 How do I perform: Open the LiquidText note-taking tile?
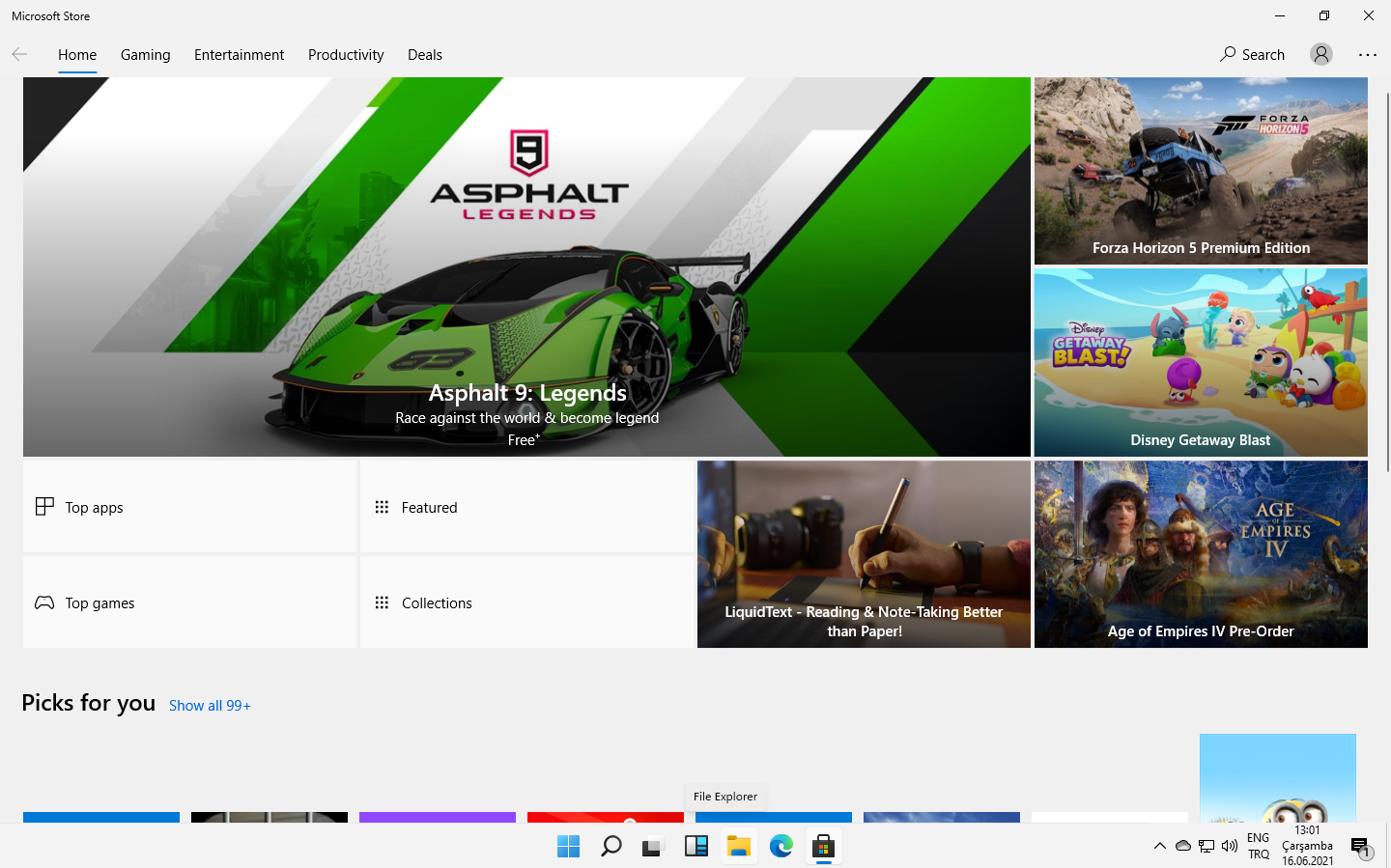point(864,554)
